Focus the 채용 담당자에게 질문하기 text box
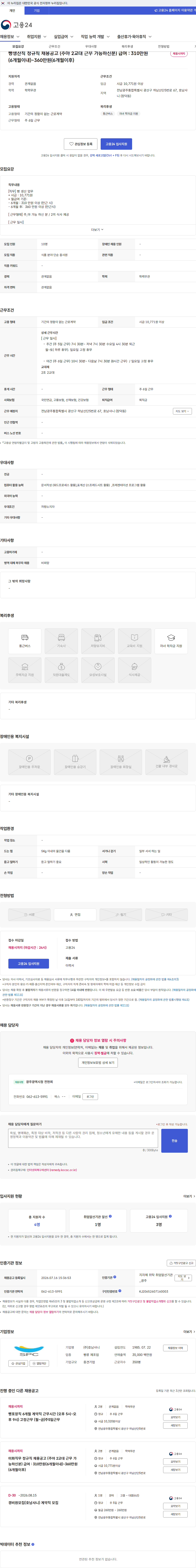This screenshot has width=196, height=1568. coord(83,1138)
